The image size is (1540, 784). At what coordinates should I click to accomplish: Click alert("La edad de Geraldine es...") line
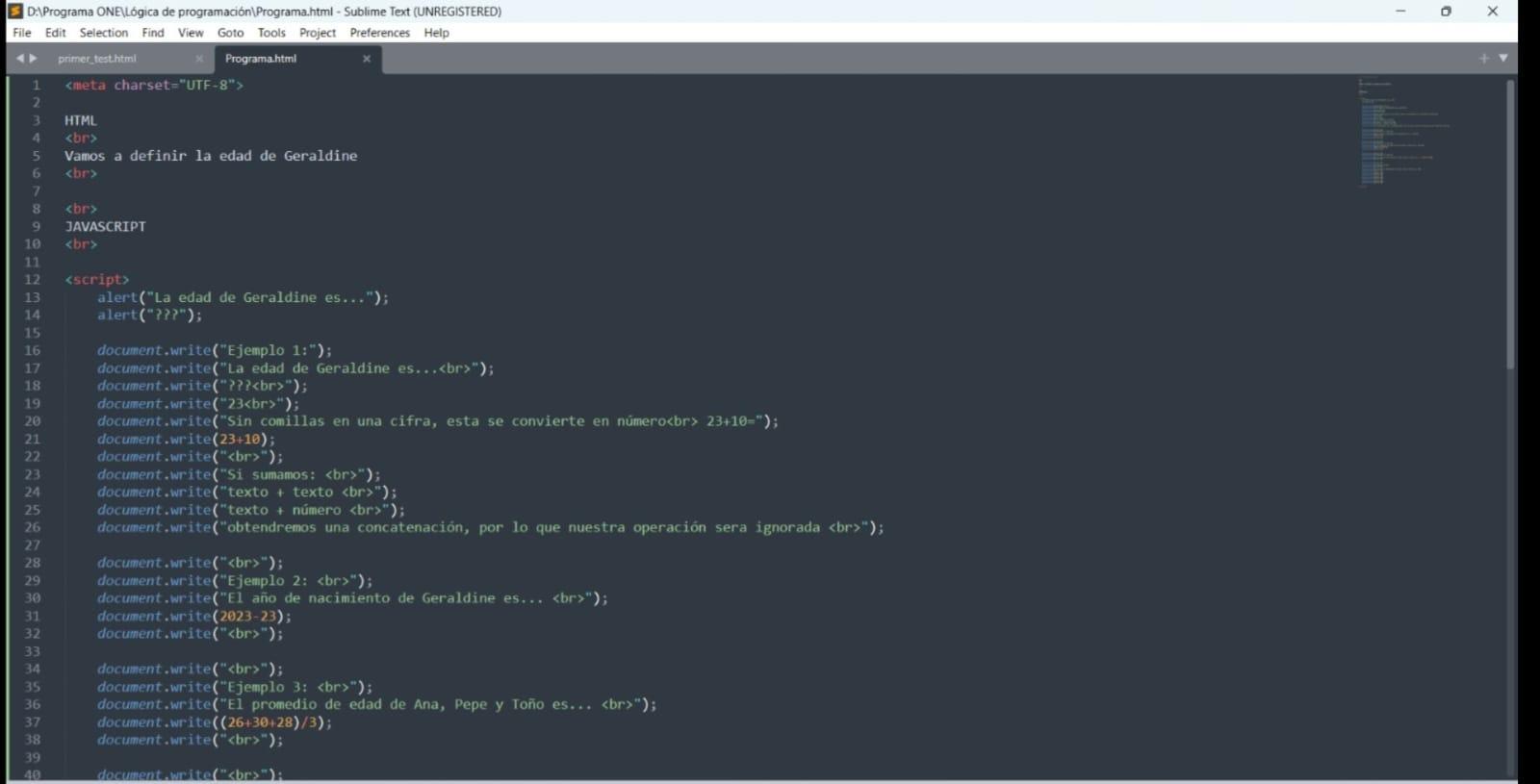(x=243, y=297)
